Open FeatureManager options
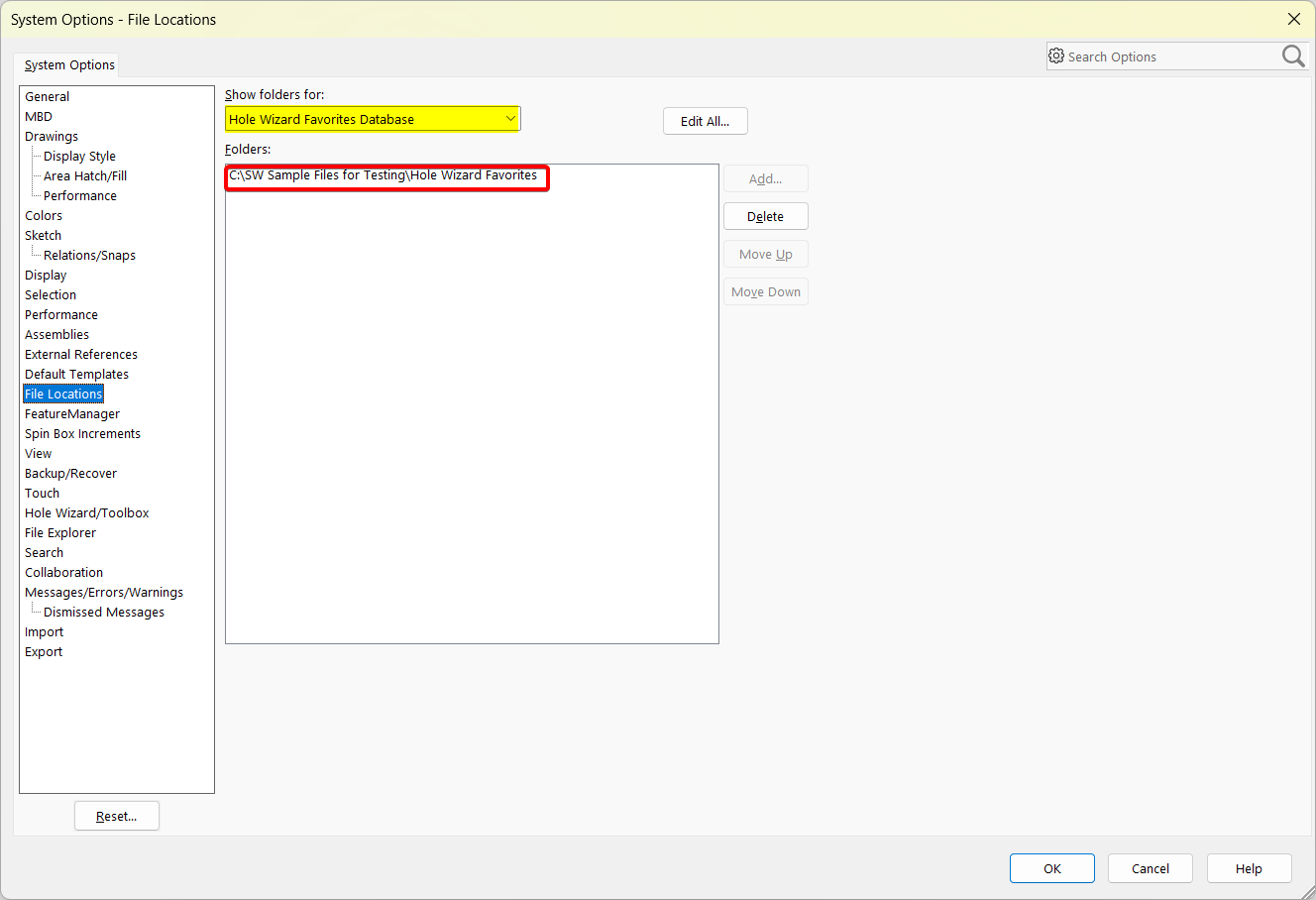This screenshot has height=900, width=1316. 72,414
